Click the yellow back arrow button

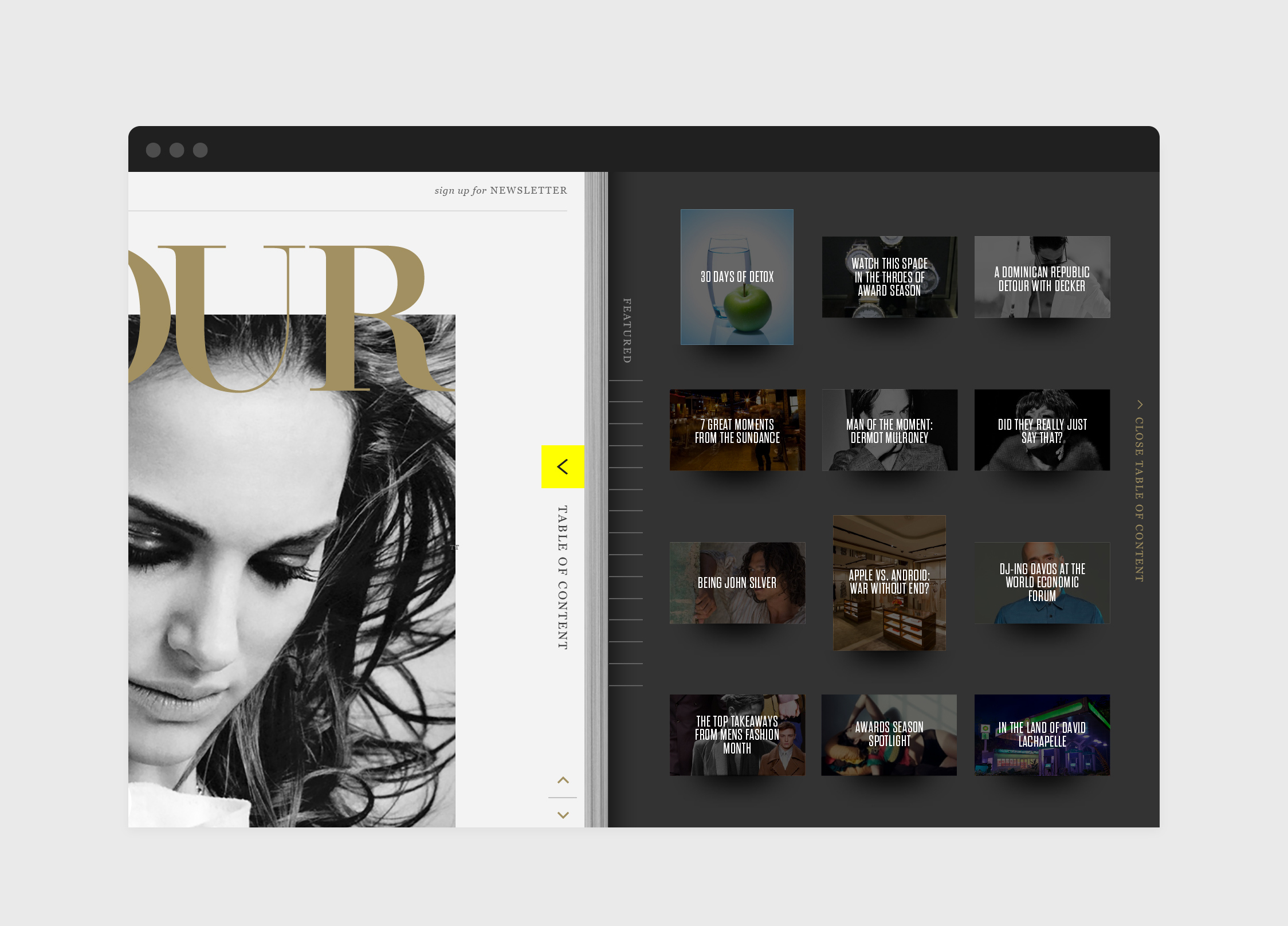pos(563,466)
